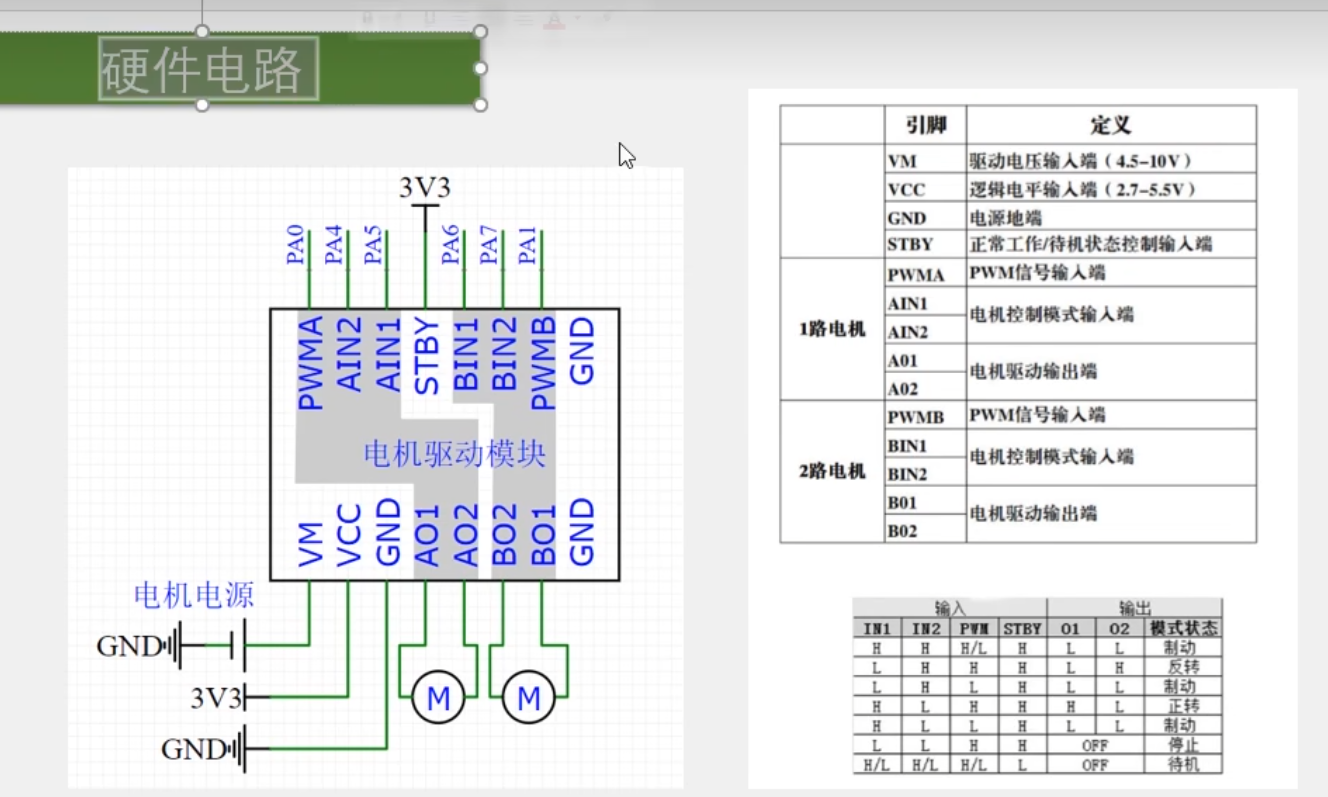
Task: Open the font color dropdown arrow
Action: tap(577, 17)
